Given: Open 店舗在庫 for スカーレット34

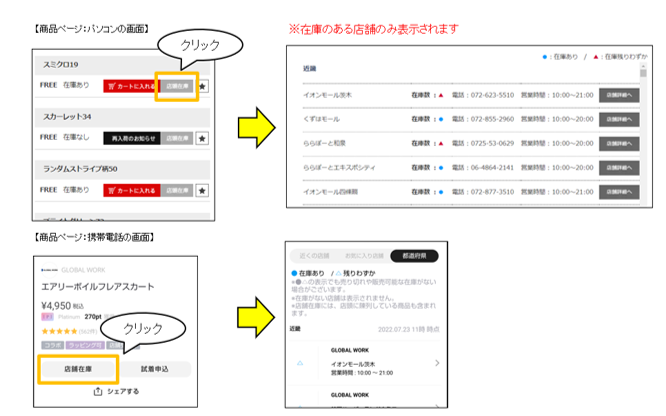Looking at the screenshot, I should tap(176, 138).
